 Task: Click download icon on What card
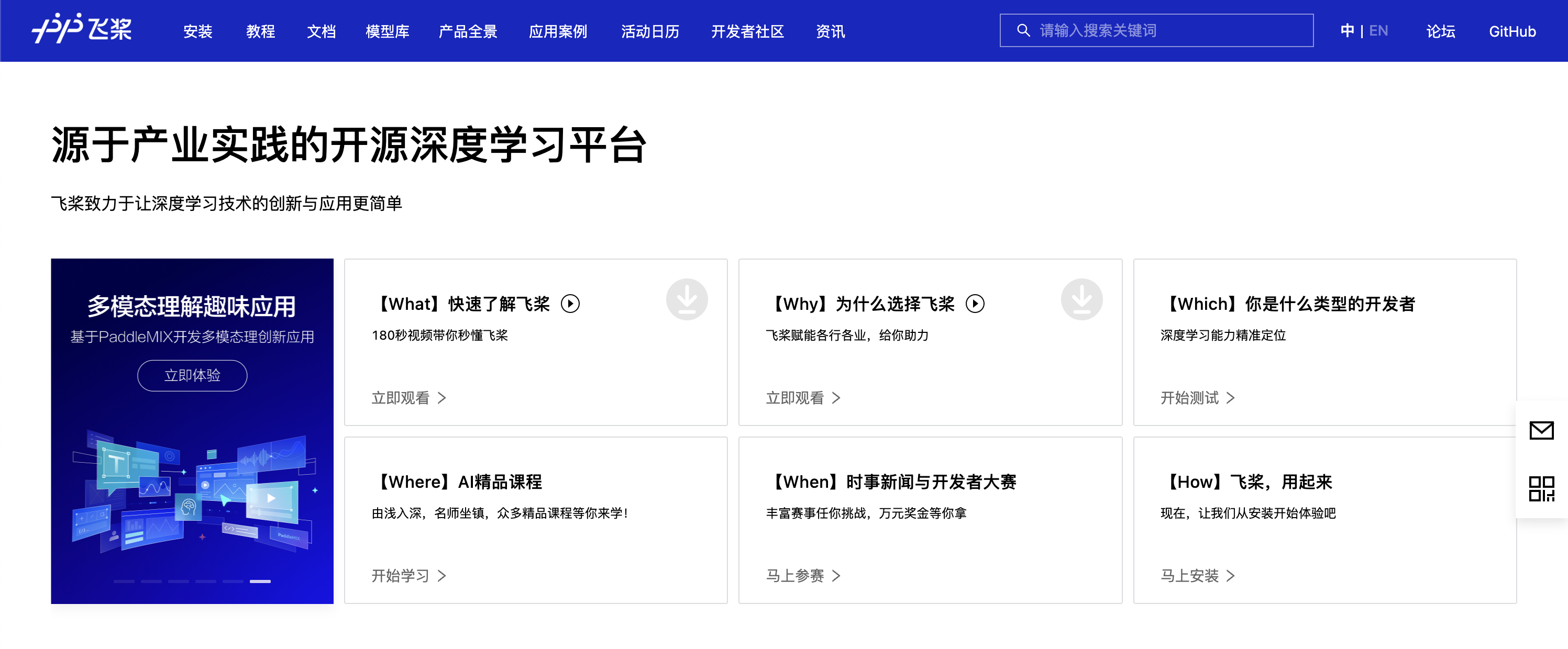687,299
